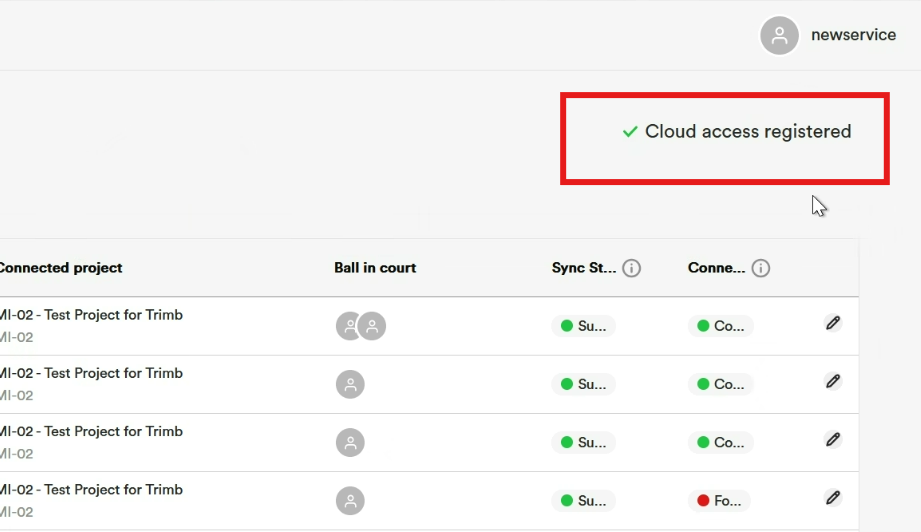Click the user avatar icon beside newservice
The image size is (921, 532).
pyautogui.click(x=779, y=35)
